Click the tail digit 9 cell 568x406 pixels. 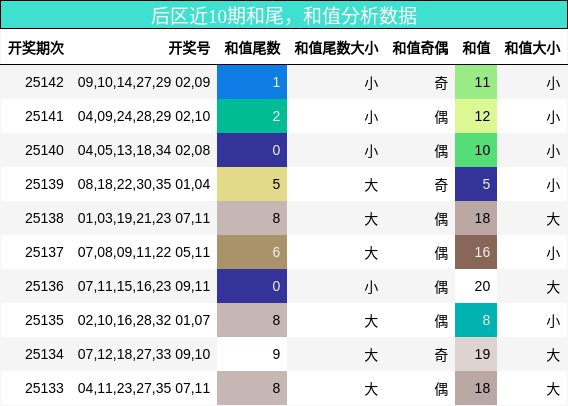point(252,354)
